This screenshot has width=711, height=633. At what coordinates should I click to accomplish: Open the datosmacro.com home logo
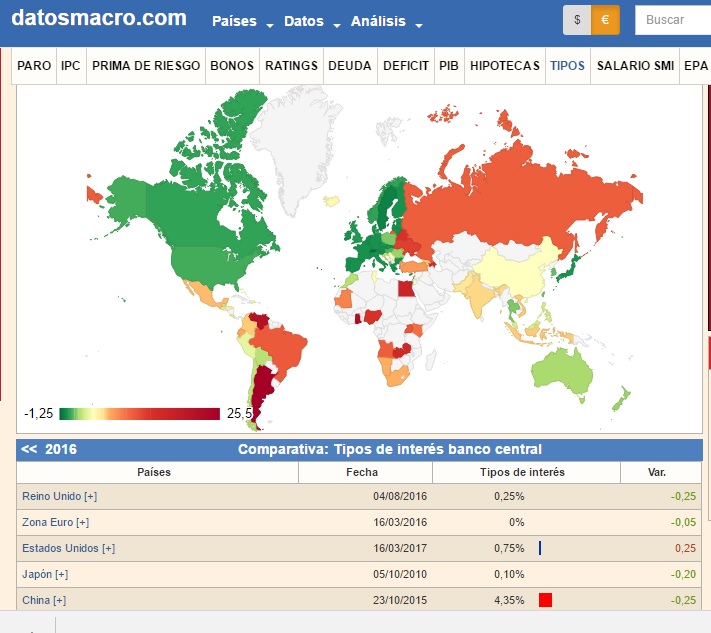[99, 18]
